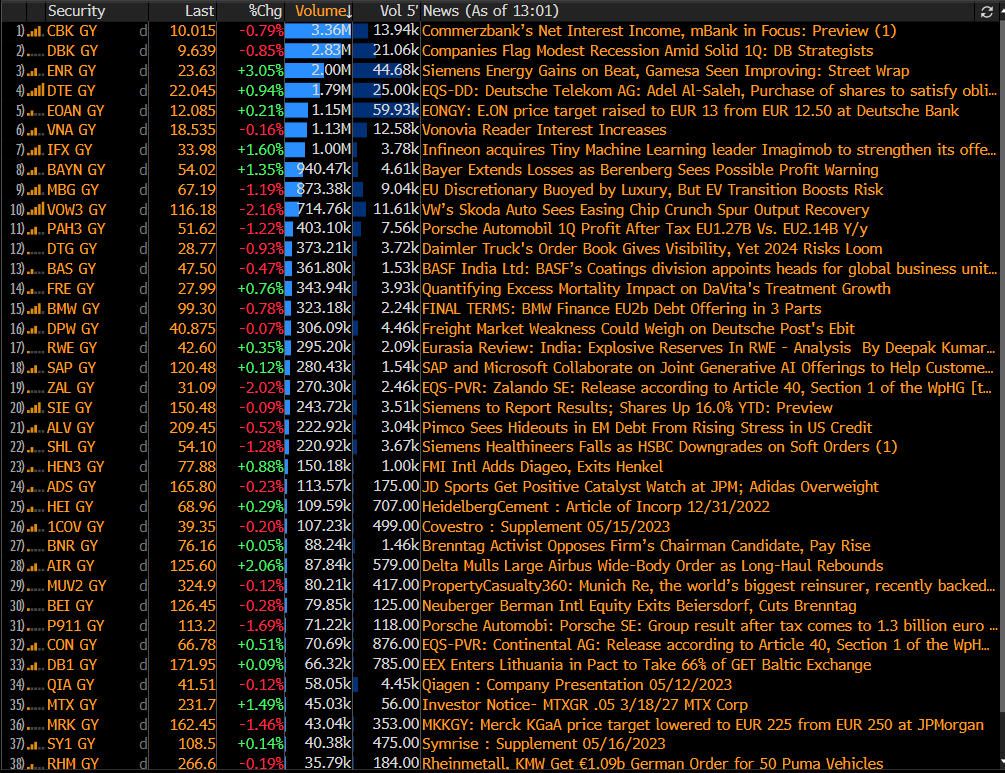Select the P911 GY ticker

(x=76, y=626)
